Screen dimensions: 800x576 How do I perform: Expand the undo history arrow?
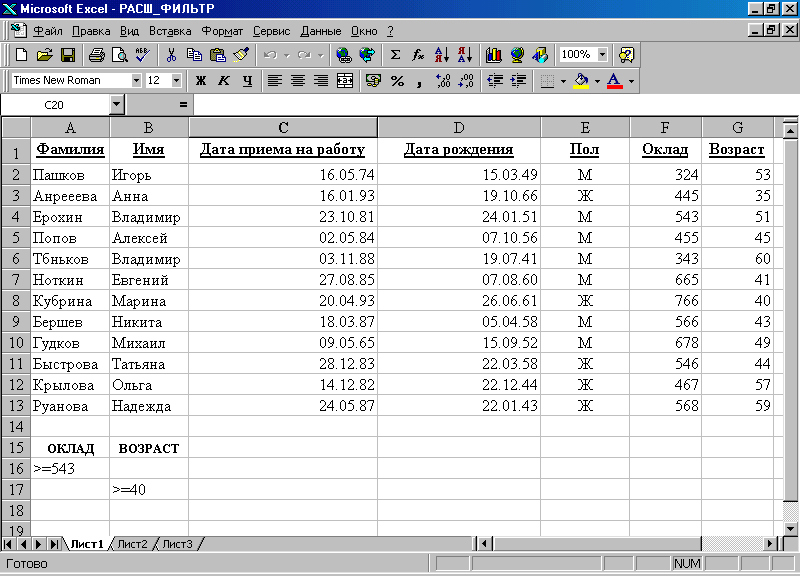pos(287,55)
